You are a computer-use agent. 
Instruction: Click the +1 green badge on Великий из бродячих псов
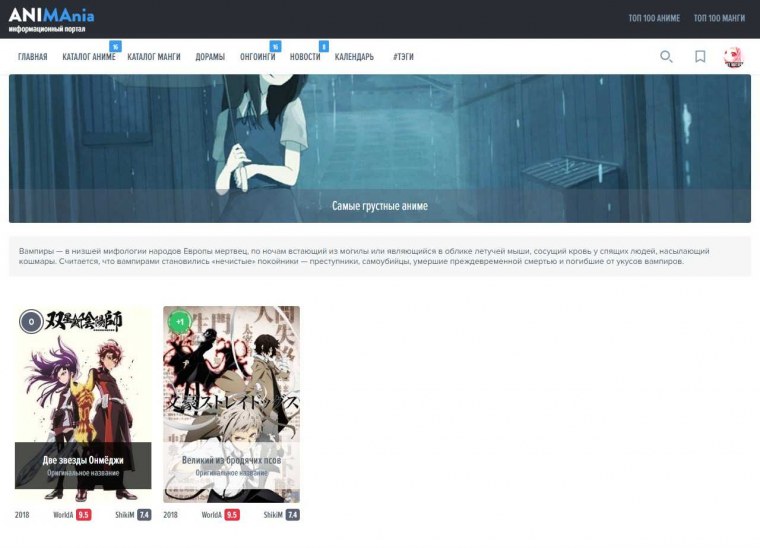pyautogui.click(x=179, y=322)
